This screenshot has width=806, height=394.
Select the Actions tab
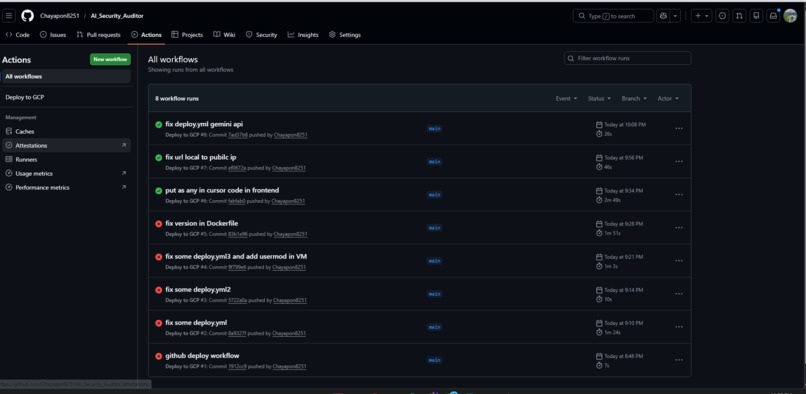point(146,35)
